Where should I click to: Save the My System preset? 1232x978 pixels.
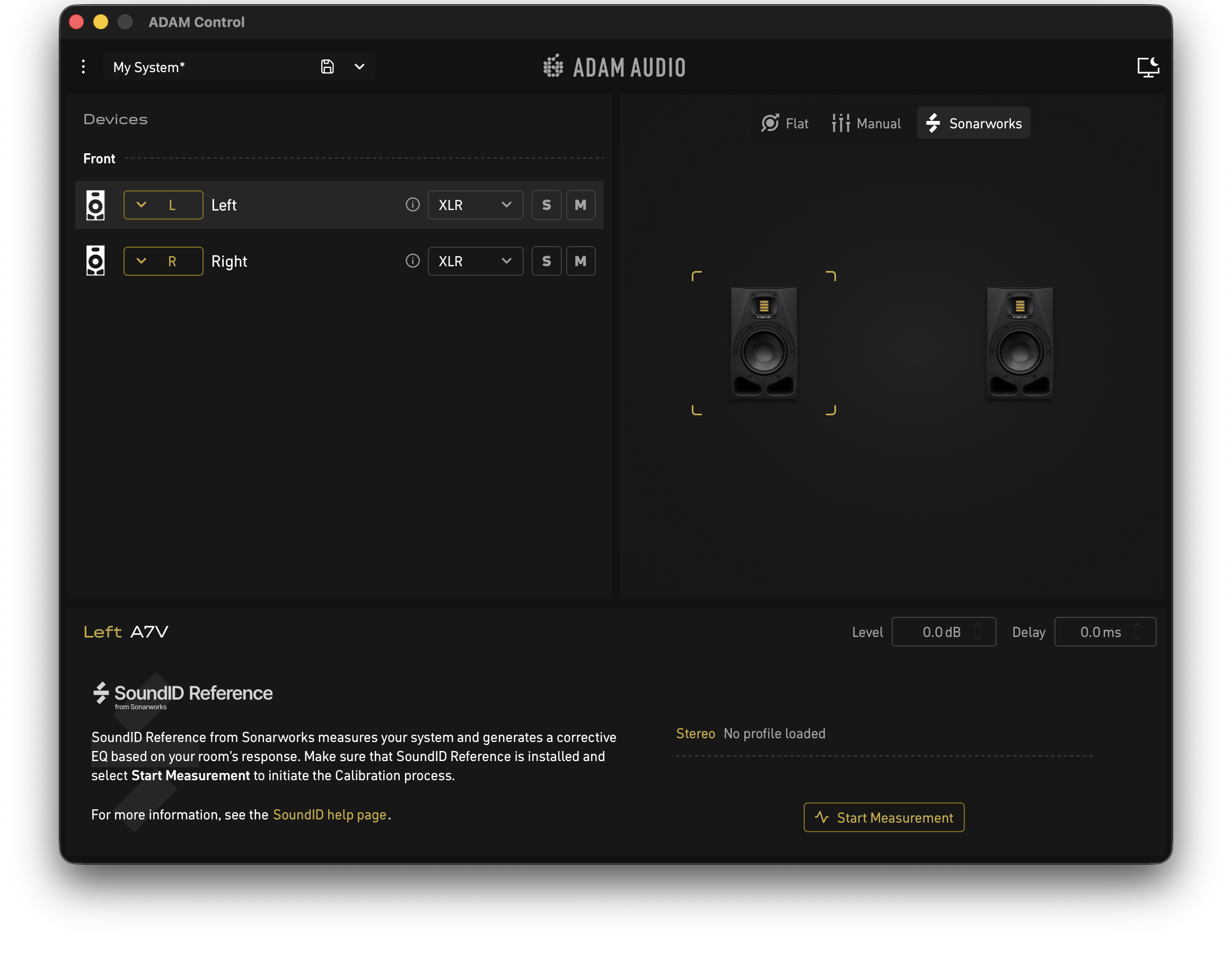point(328,67)
